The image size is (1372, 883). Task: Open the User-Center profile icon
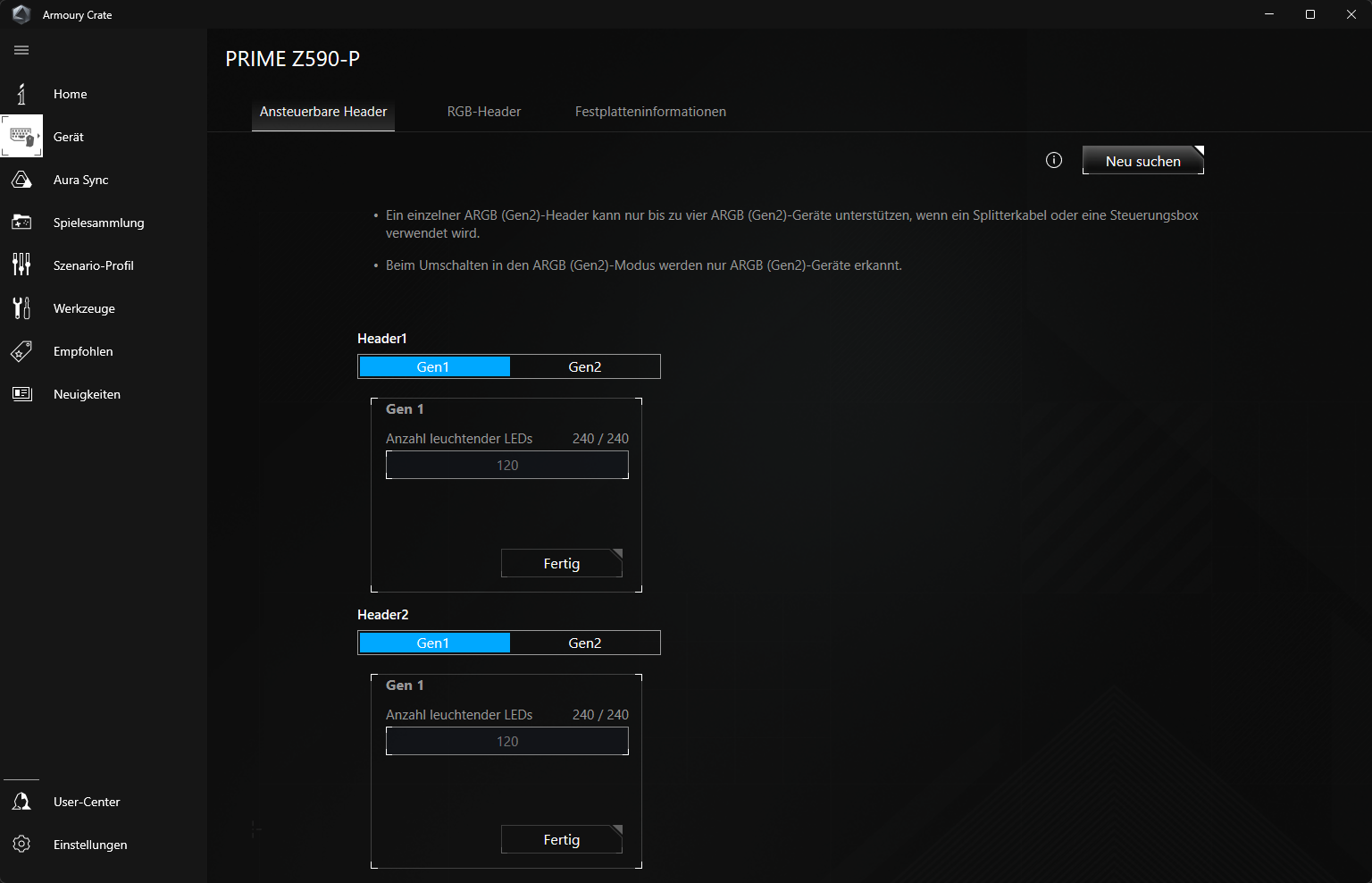click(21, 802)
